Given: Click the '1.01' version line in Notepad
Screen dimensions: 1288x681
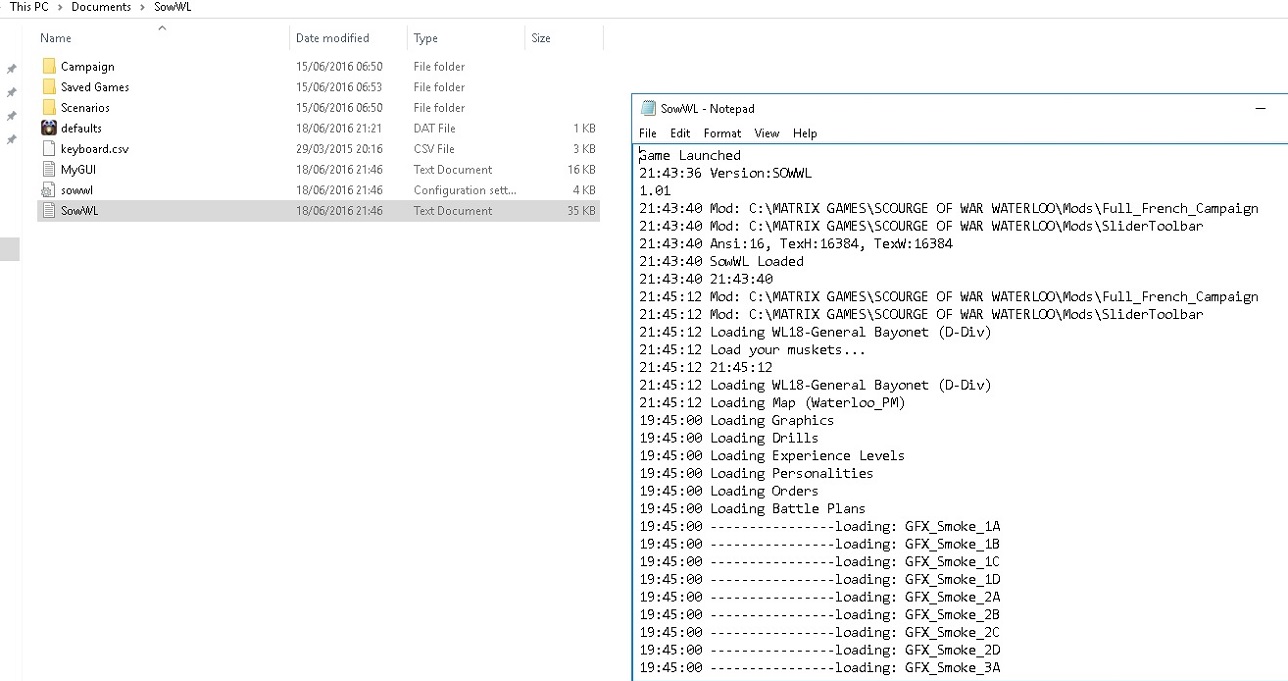Looking at the screenshot, I should [655, 191].
